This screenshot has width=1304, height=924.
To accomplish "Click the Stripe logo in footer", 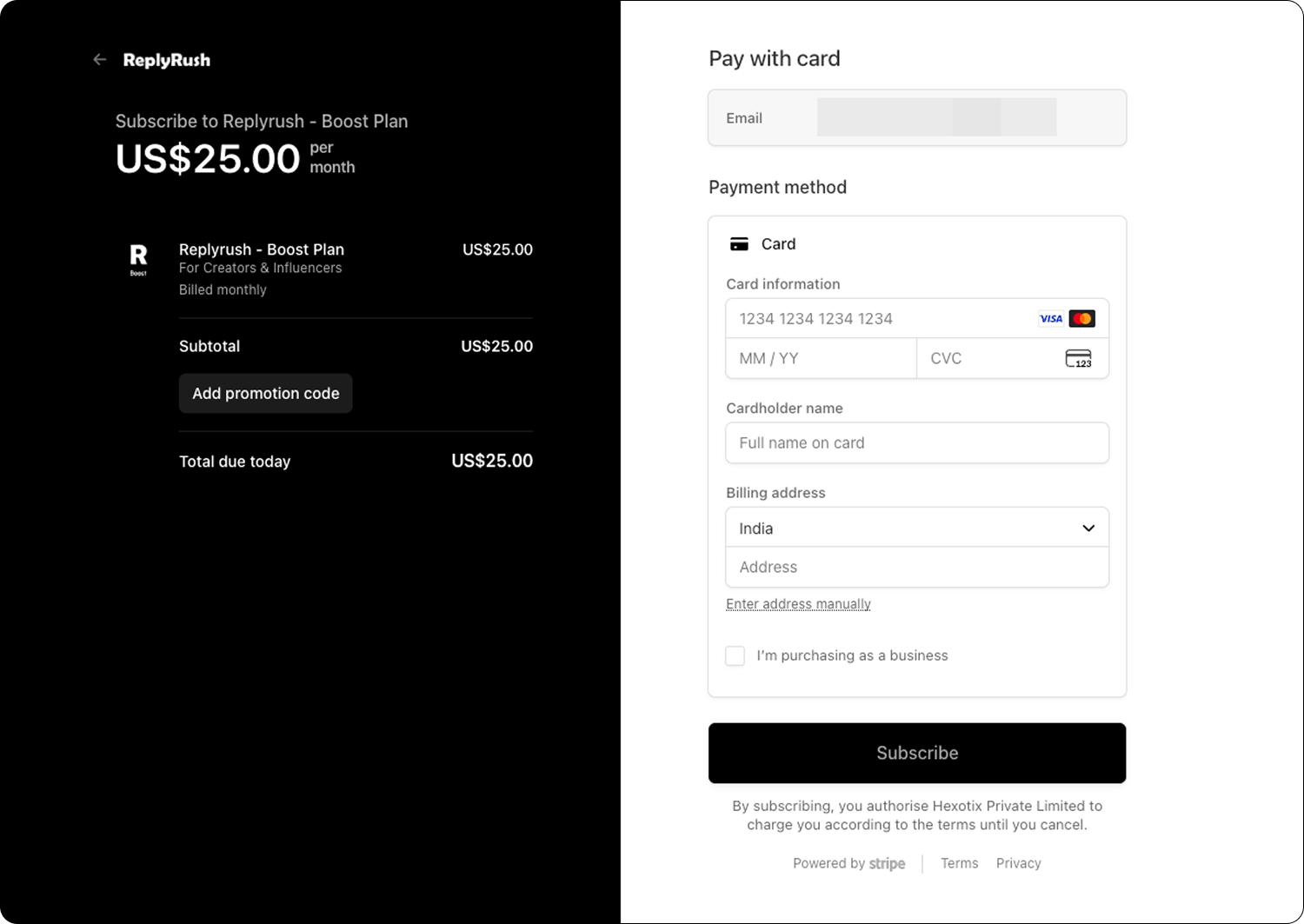I will click(887, 863).
